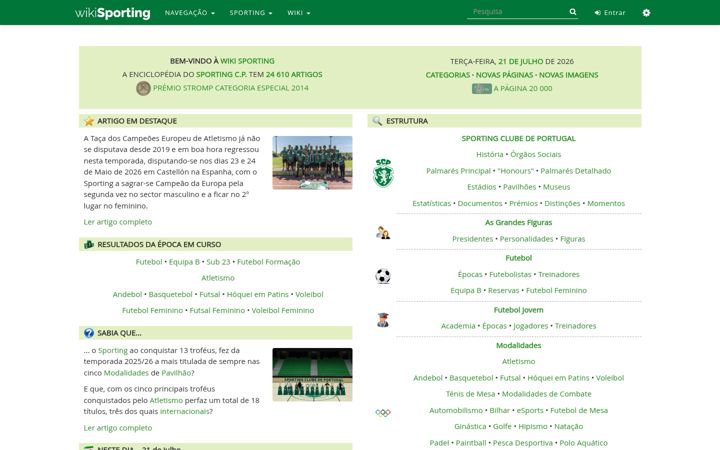Open the Distinções link
720x450 pixels.
(562, 203)
